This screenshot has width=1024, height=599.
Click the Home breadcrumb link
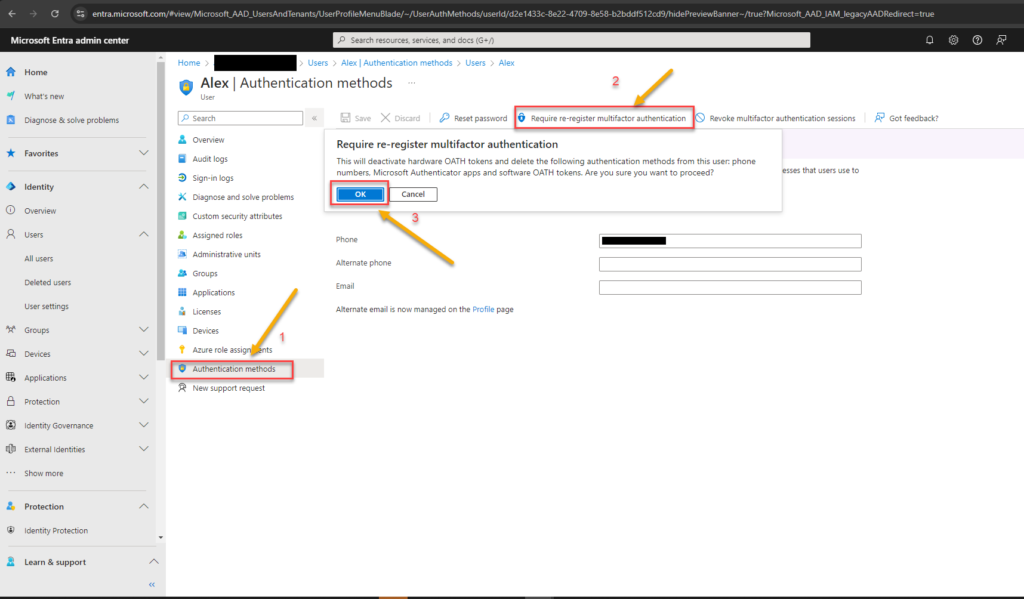point(189,63)
